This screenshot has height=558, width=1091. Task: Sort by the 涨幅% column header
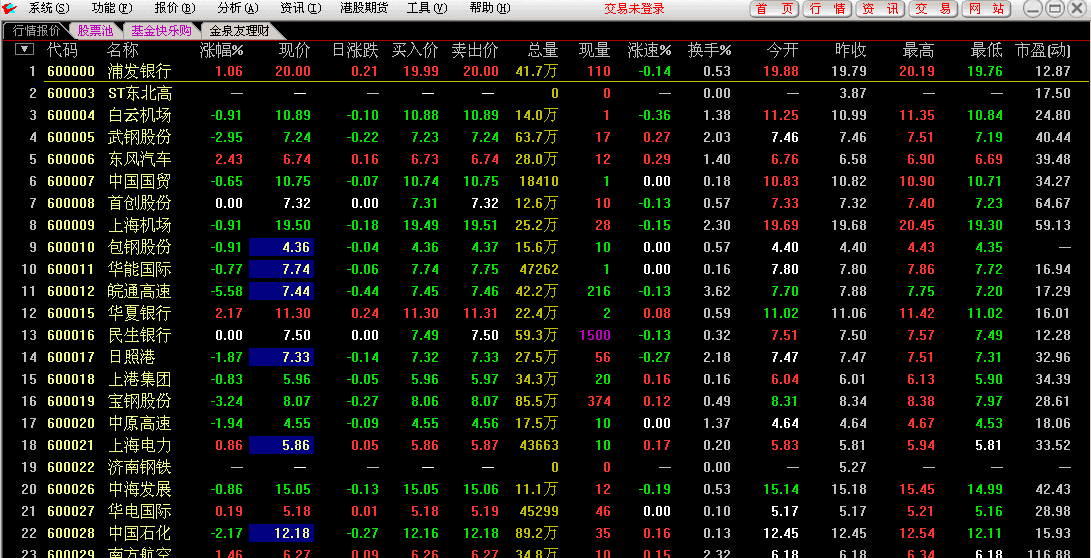(x=221, y=50)
